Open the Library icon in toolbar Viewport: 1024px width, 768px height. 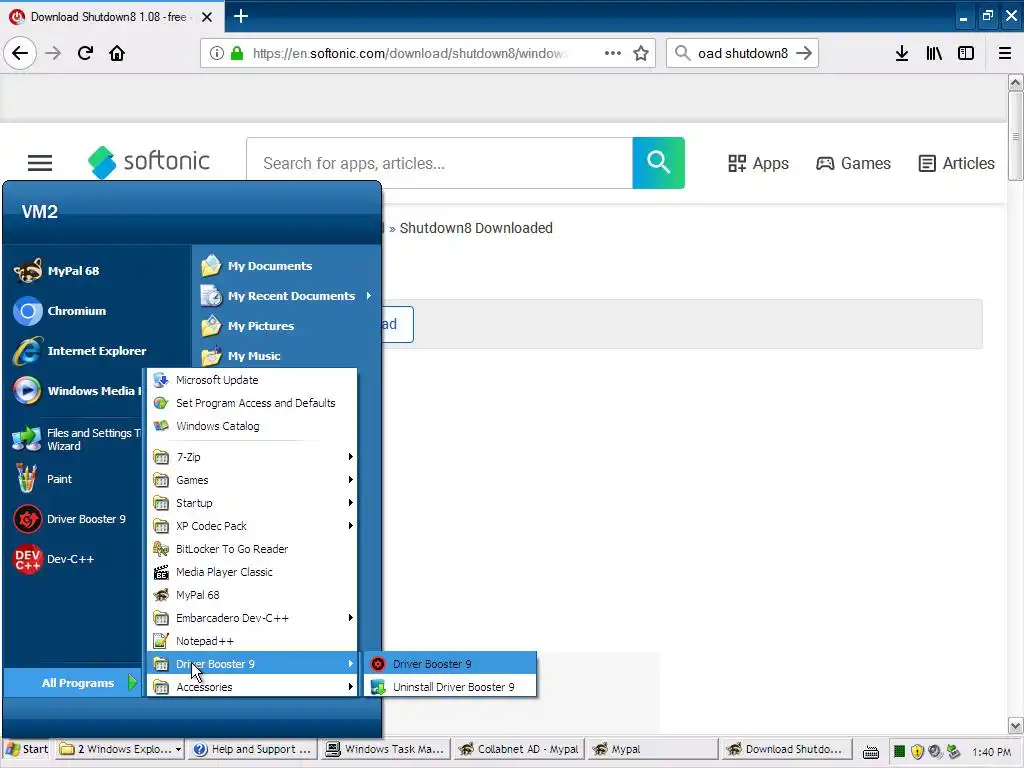point(934,53)
